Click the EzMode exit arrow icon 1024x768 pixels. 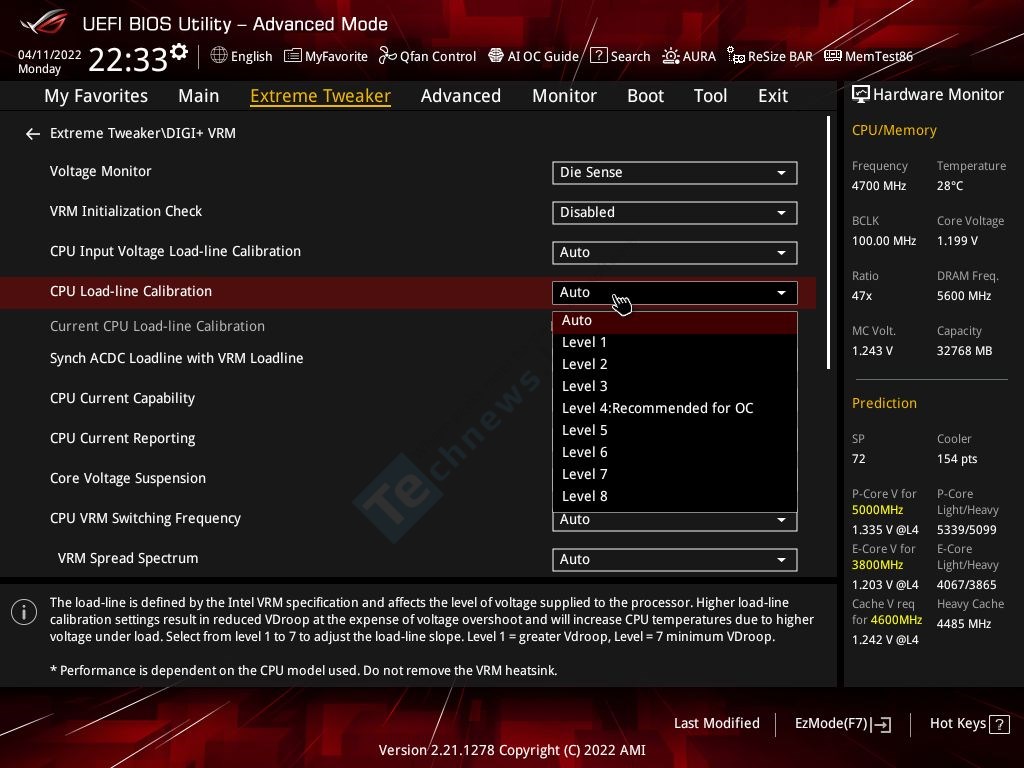(x=882, y=724)
